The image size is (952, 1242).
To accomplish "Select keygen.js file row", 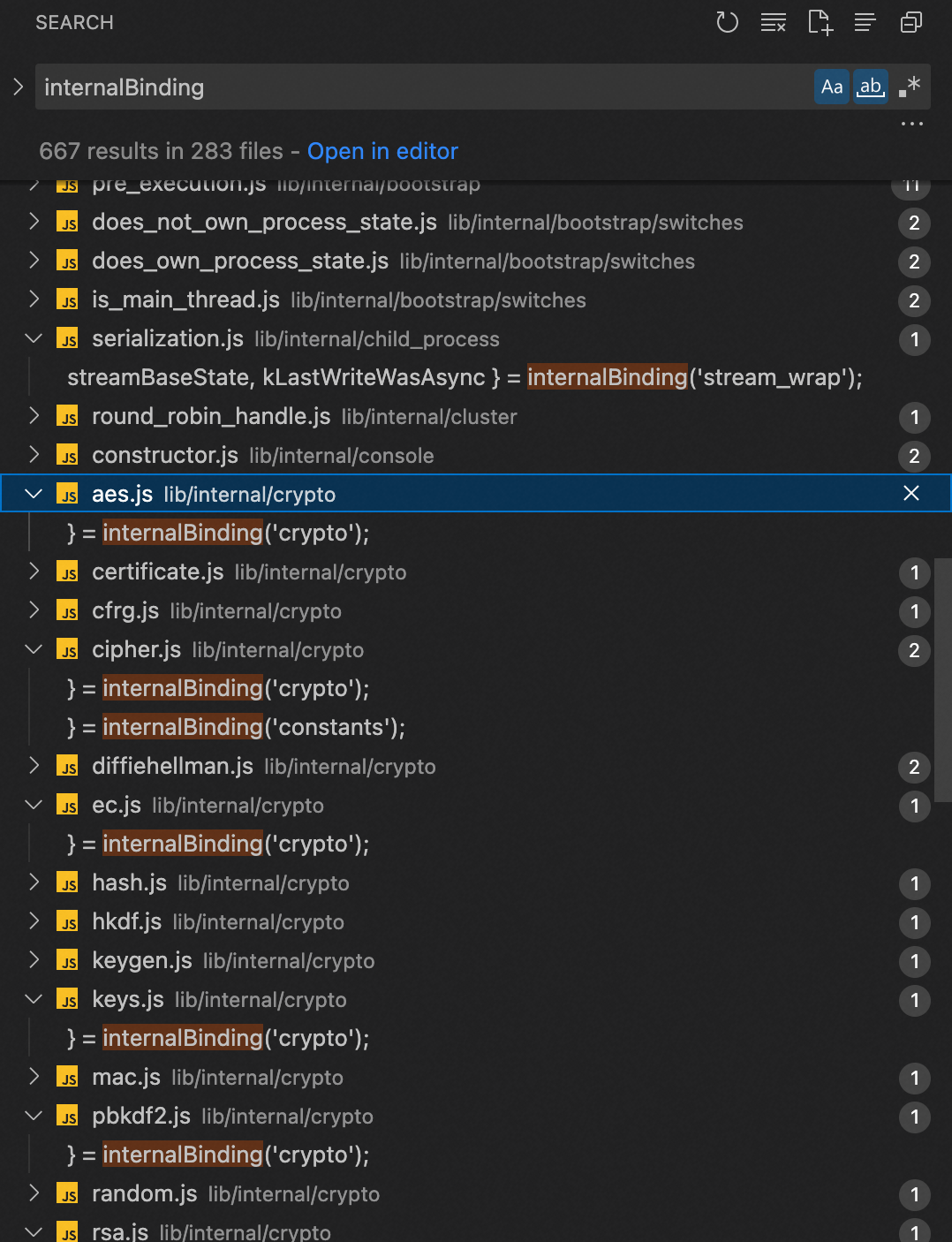I will coord(476,960).
